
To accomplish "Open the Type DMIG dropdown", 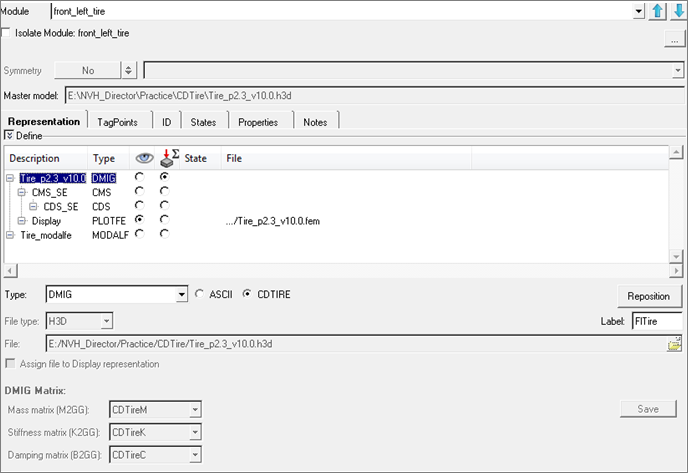I will click(x=181, y=295).
